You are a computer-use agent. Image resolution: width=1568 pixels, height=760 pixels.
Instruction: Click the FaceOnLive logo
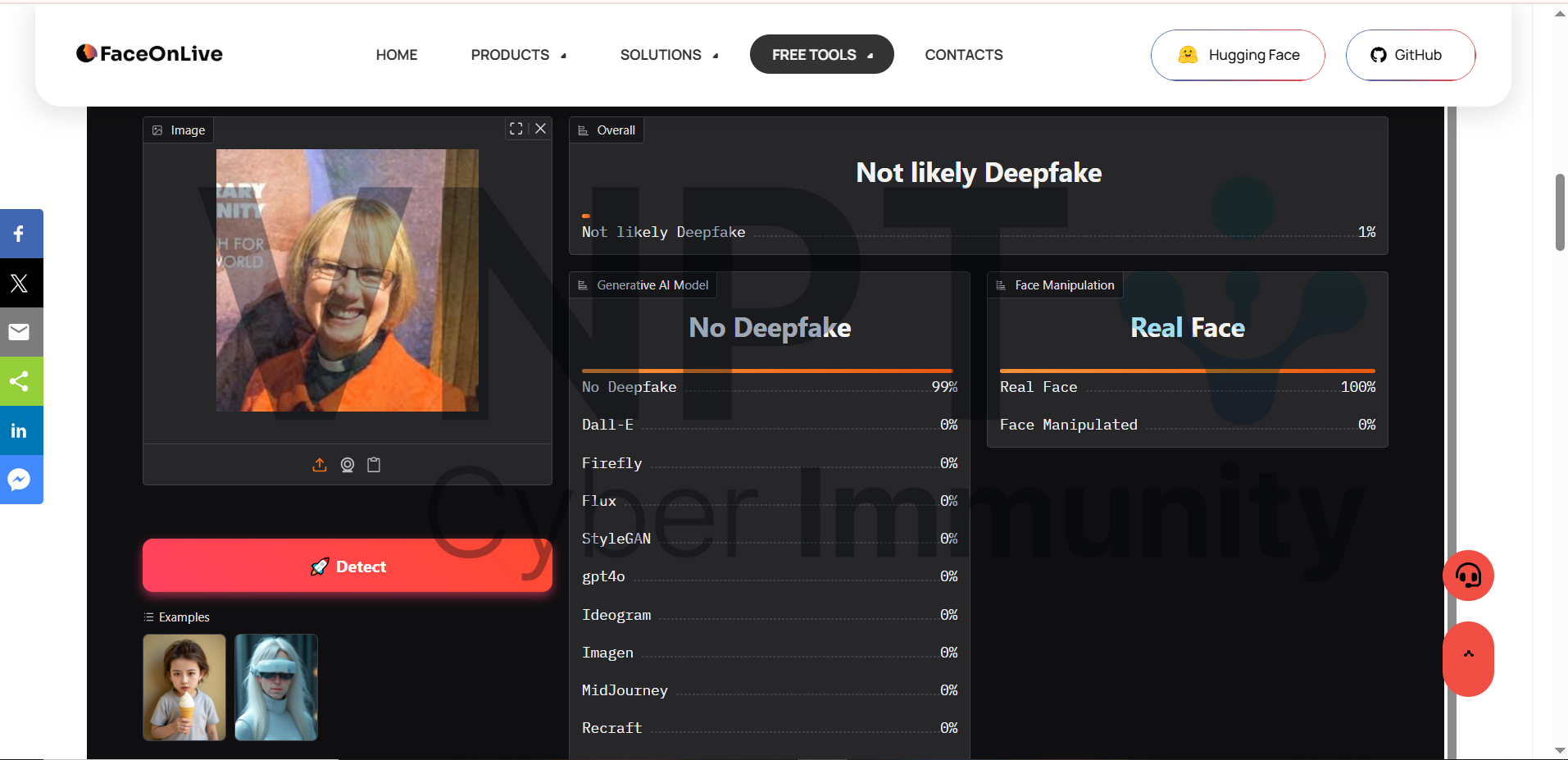click(149, 53)
